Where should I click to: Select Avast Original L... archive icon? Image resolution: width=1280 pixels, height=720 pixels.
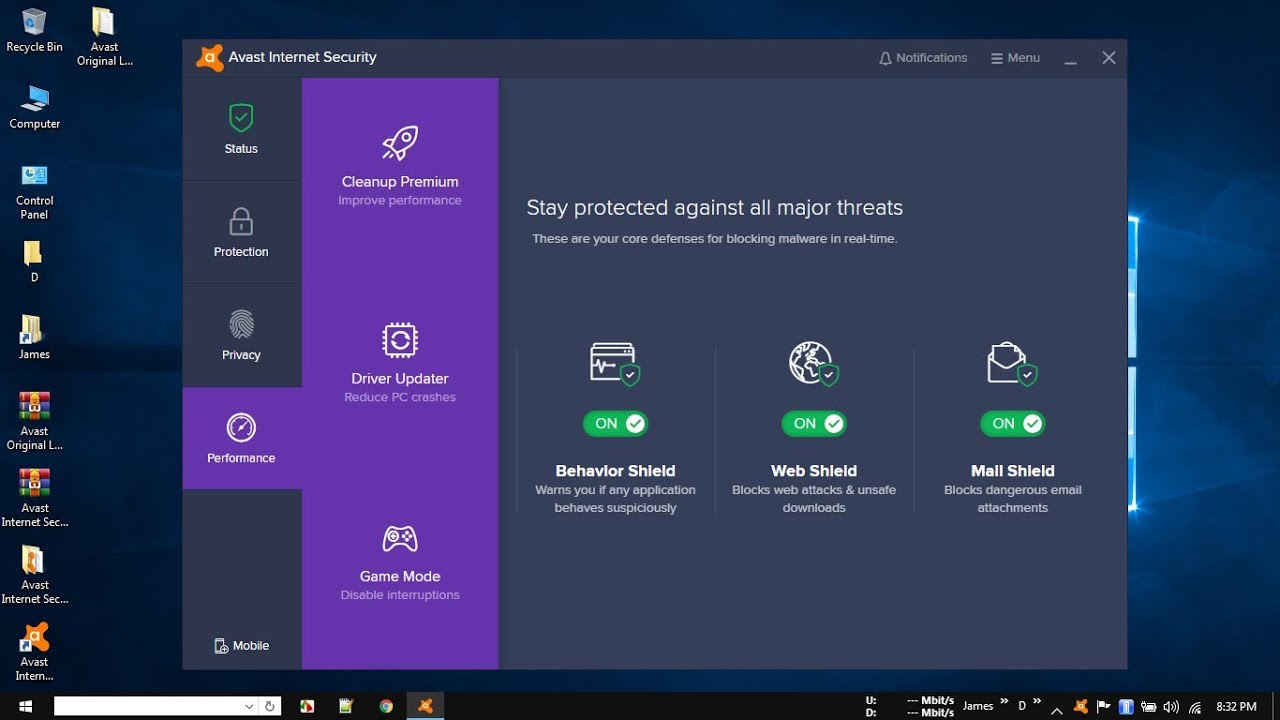[35, 421]
